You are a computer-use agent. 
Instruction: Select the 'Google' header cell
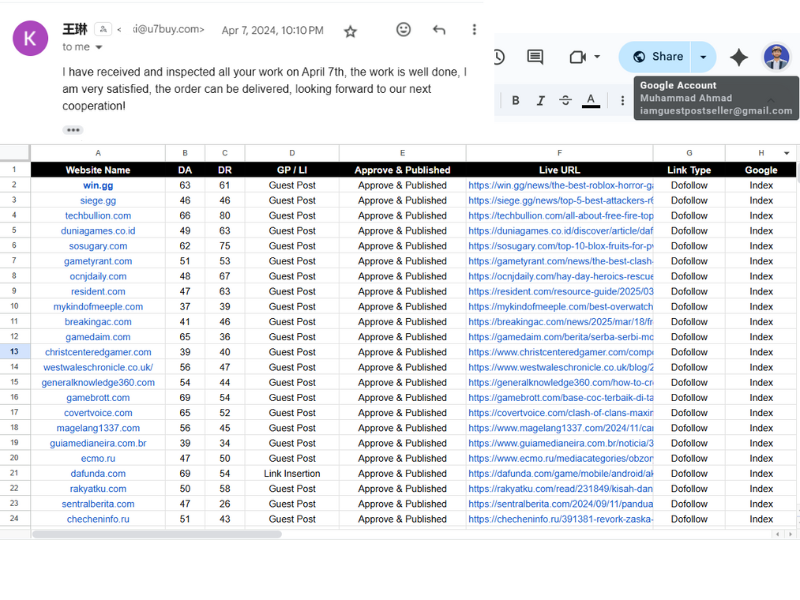tap(761, 170)
